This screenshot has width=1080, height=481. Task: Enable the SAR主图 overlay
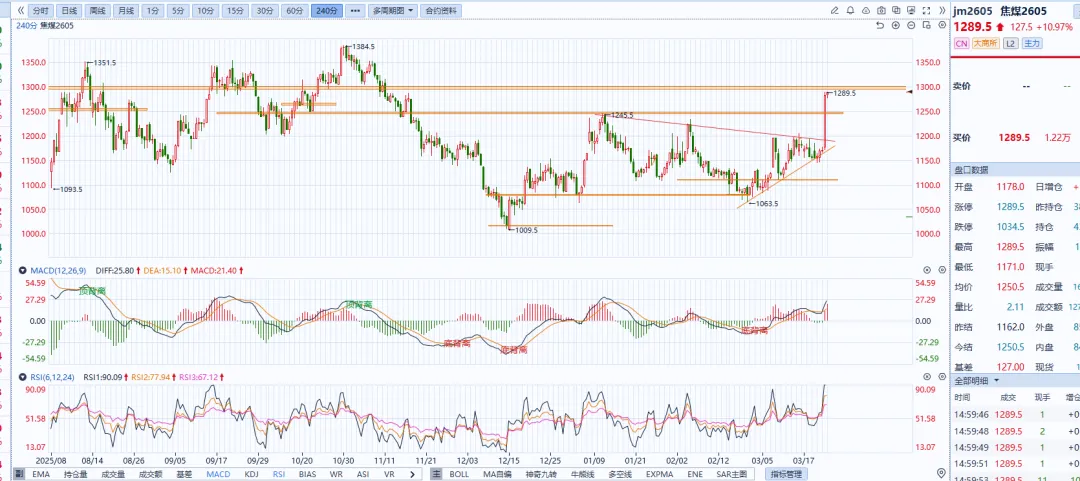pos(731,474)
